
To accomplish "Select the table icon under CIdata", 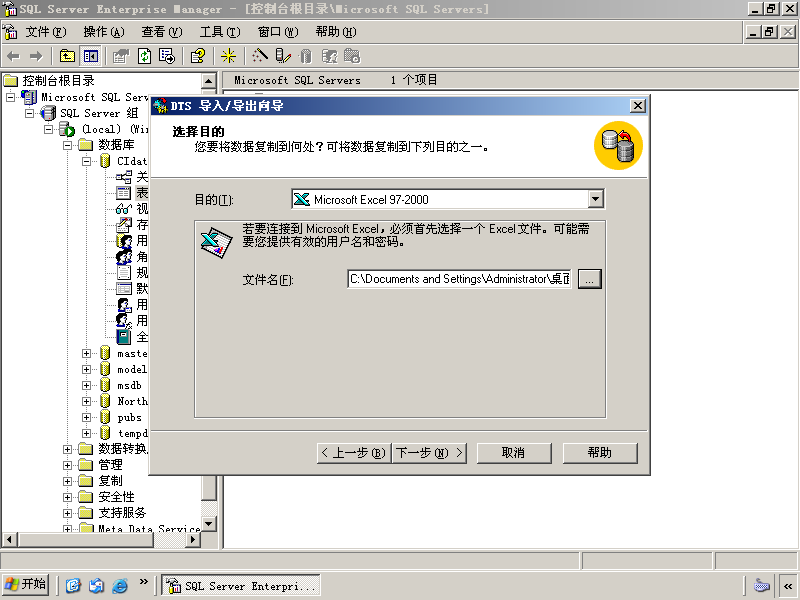I will 123,193.
